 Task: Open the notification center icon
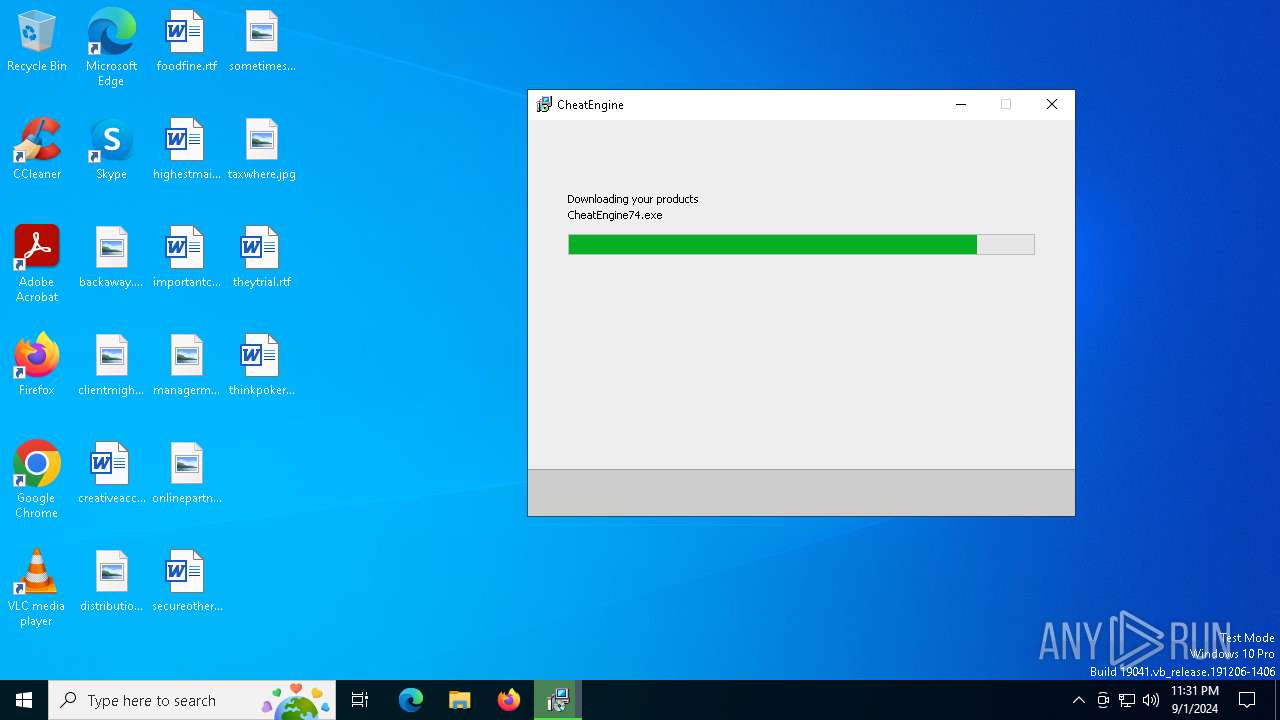(x=1248, y=700)
